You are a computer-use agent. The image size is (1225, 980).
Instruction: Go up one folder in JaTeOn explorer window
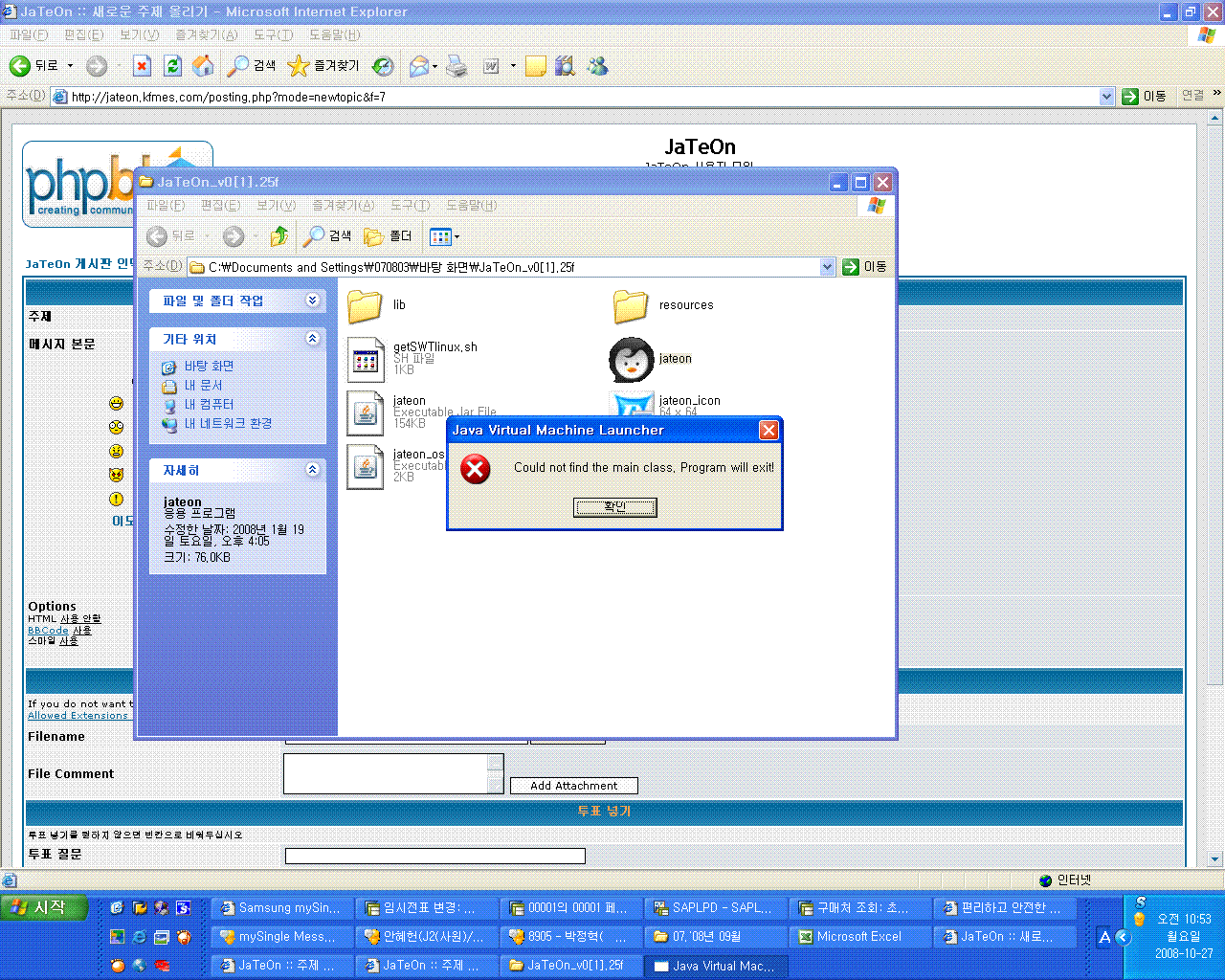tap(278, 236)
